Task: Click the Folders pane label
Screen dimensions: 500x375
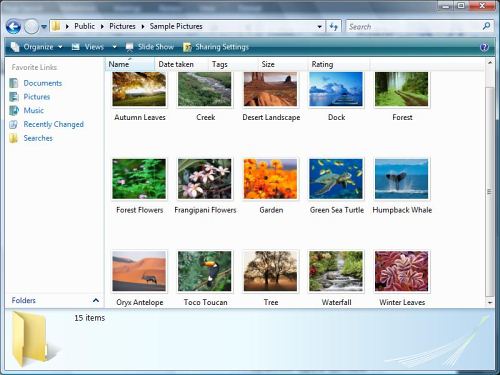Action: click(24, 300)
